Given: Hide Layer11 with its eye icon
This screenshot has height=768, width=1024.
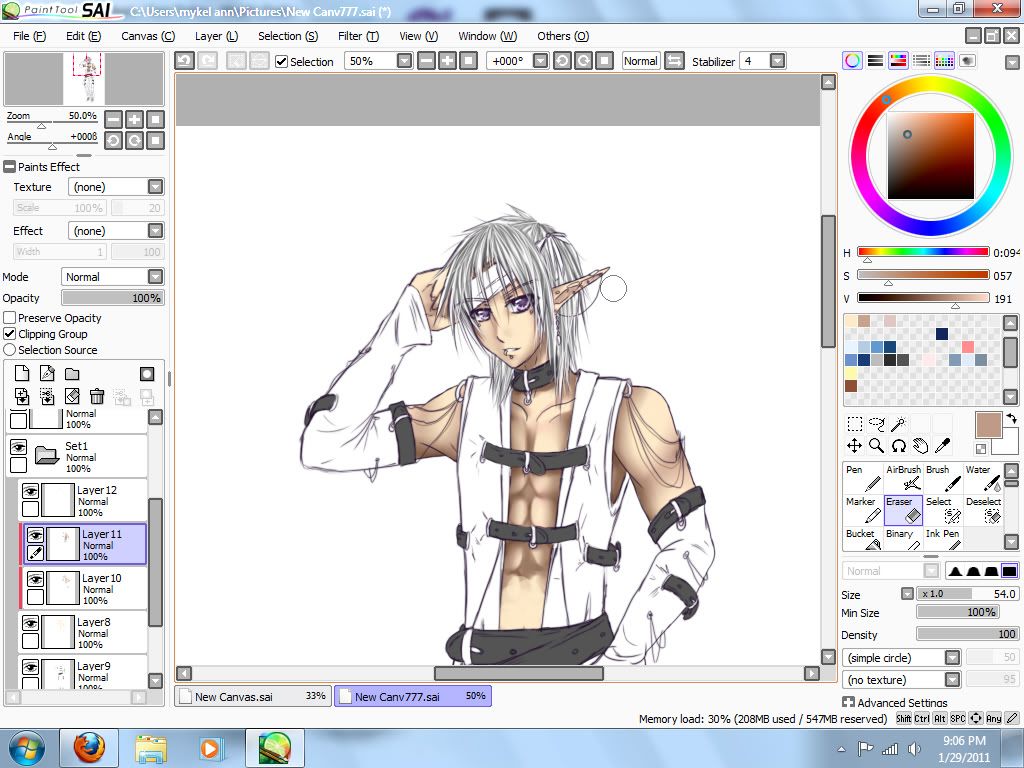Looking at the screenshot, I should coord(35,536).
